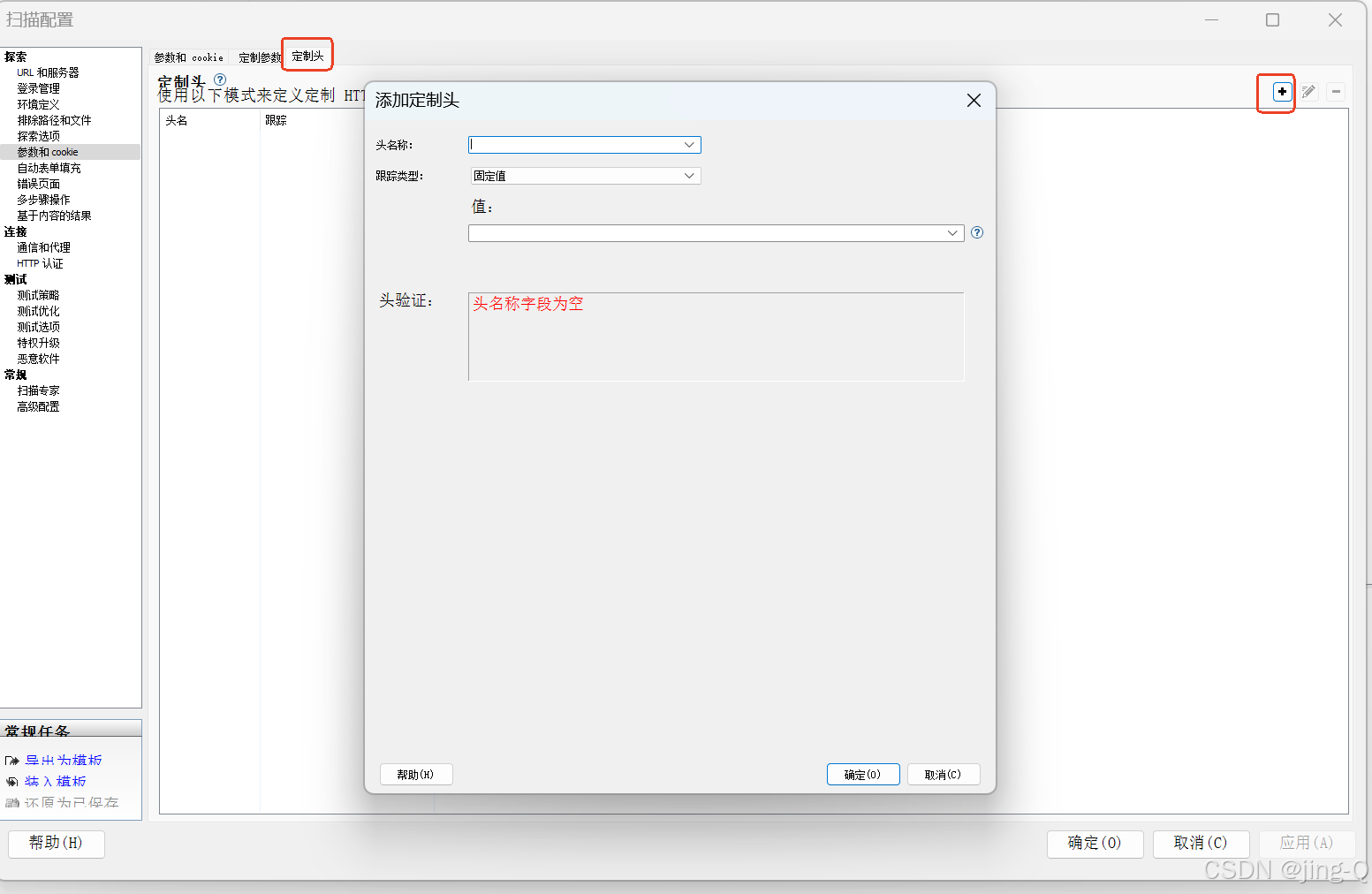Click 确定(O) in the 添加定制头 dialog
This screenshot has width=1372, height=894.
[x=863, y=775]
